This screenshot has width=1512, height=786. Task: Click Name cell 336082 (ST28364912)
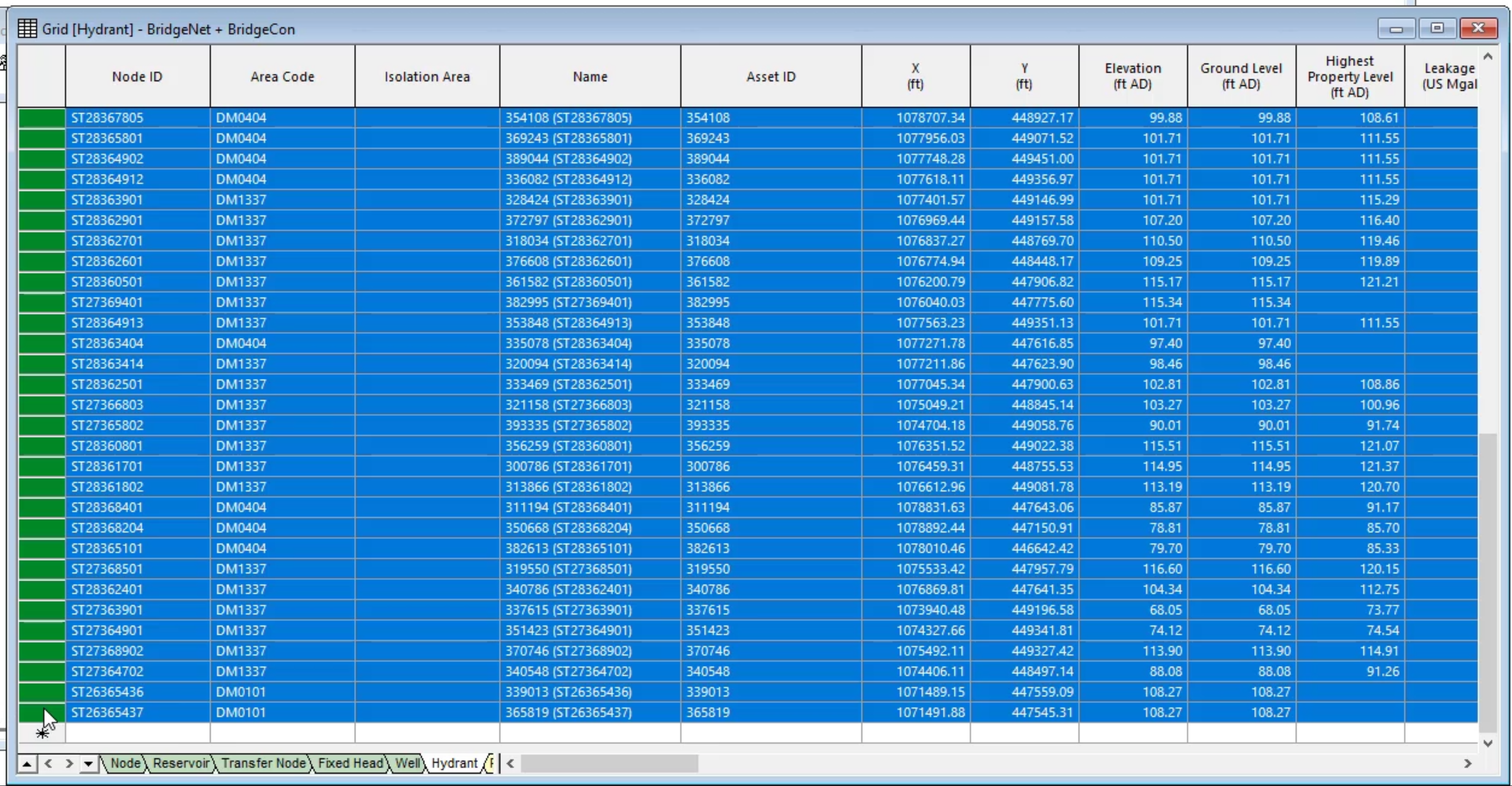point(590,179)
